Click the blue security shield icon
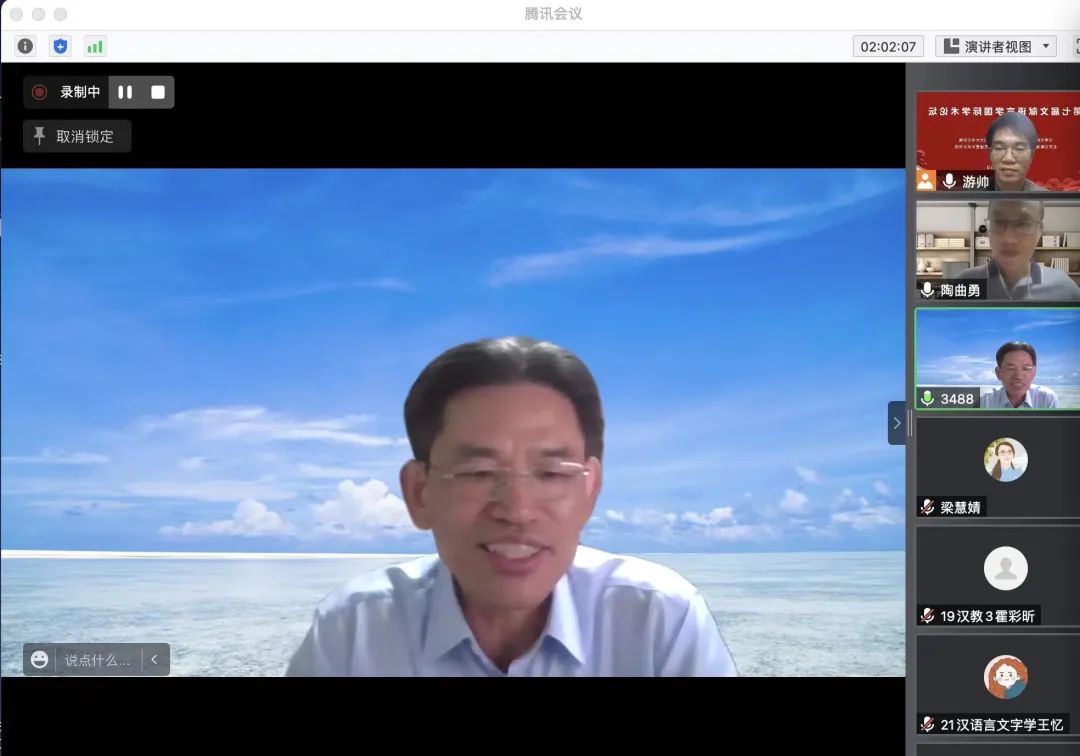Image resolution: width=1080 pixels, height=756 pixels. (60, 46)
